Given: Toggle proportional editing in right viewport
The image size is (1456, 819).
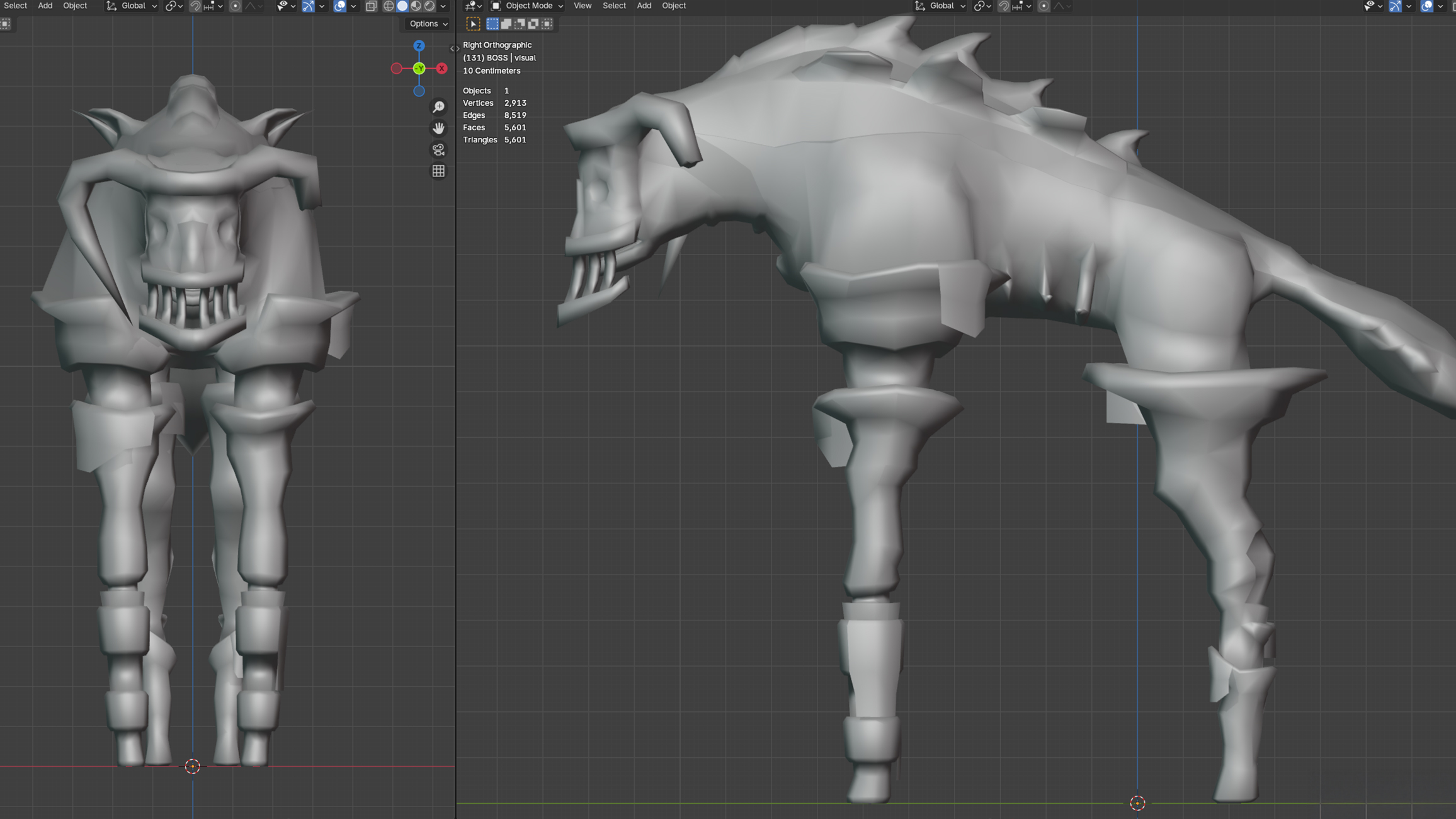Looking at the screenshot, I should 1044,6.
